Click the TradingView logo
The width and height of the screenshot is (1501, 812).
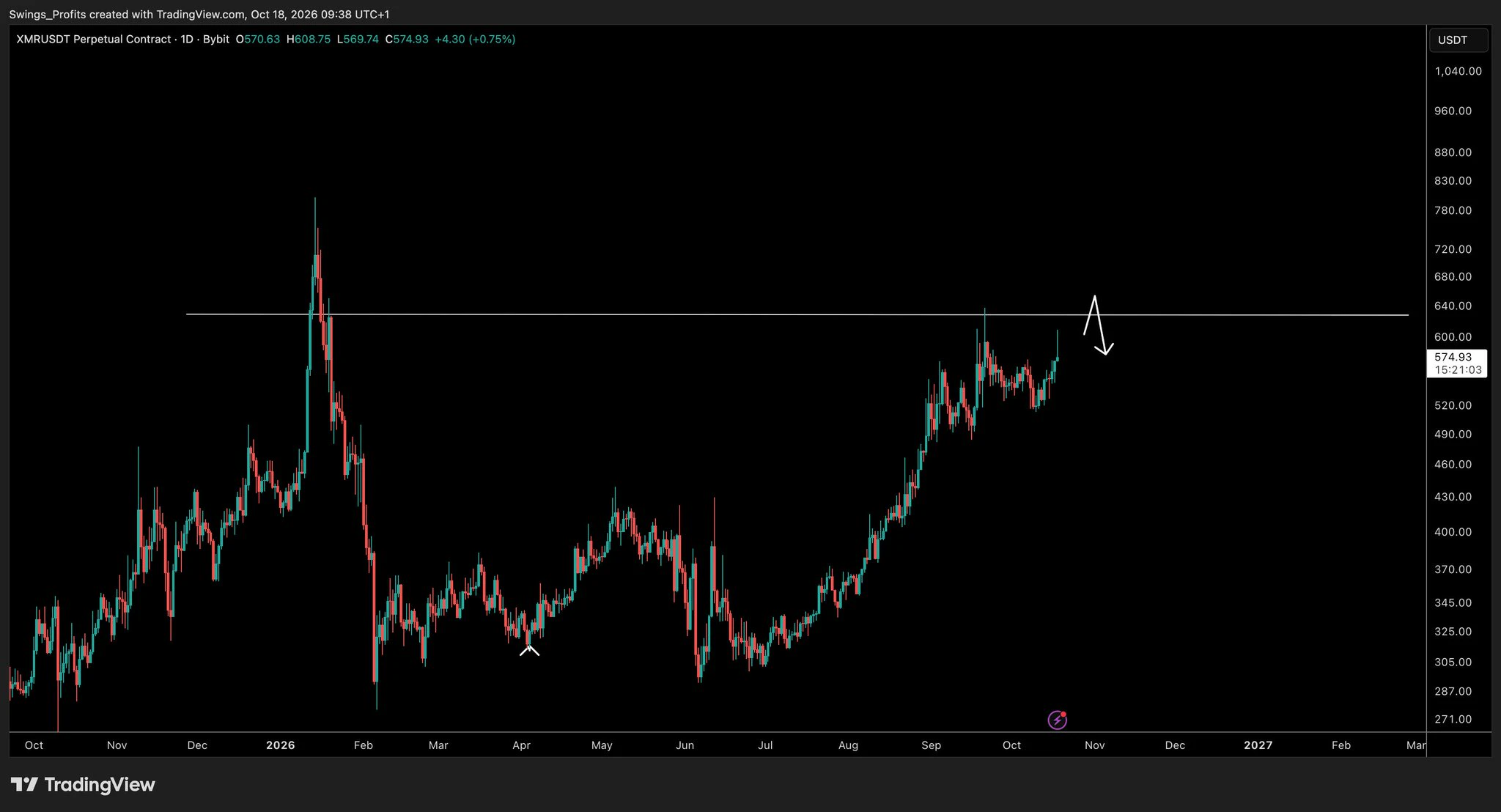coord(83,785)
